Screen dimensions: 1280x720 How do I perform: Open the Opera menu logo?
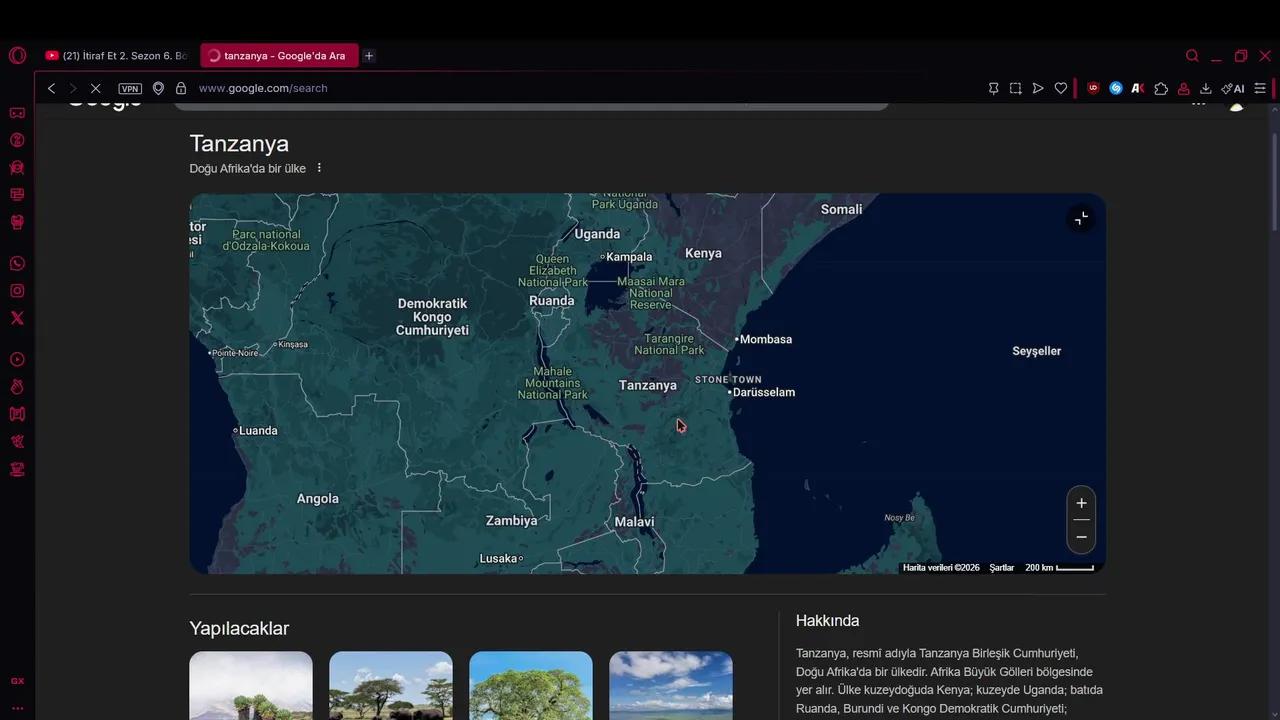17,56
